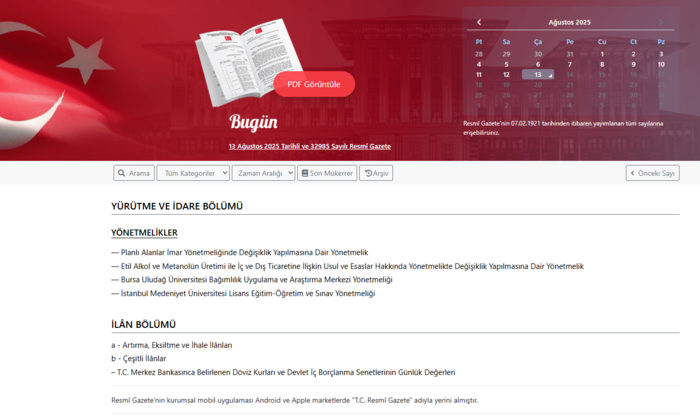Image resolution: width=700 pixels, height=417 pixels.
Task: Select August 2 in the calendar
Action: click(633, 54)
